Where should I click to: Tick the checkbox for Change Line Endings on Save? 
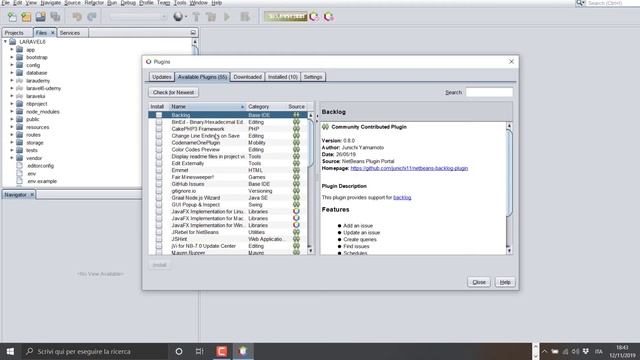point(159,136)
